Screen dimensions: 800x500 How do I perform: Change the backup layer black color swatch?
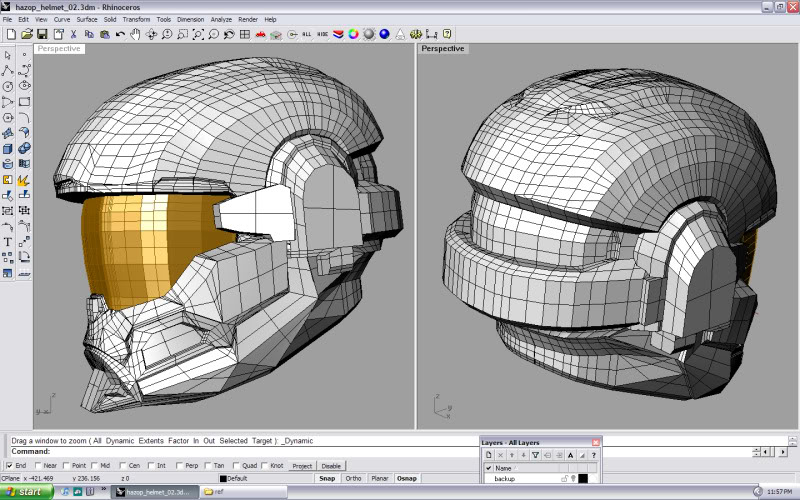tap(583, 479)
